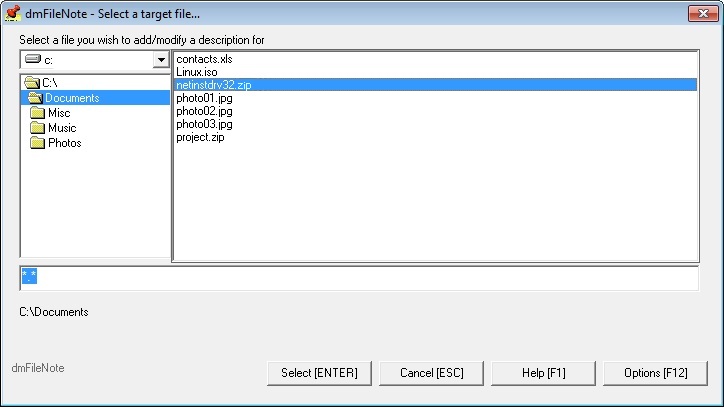Click the Select [ENTER] button

pyautogui.click(x=319, y=373)
